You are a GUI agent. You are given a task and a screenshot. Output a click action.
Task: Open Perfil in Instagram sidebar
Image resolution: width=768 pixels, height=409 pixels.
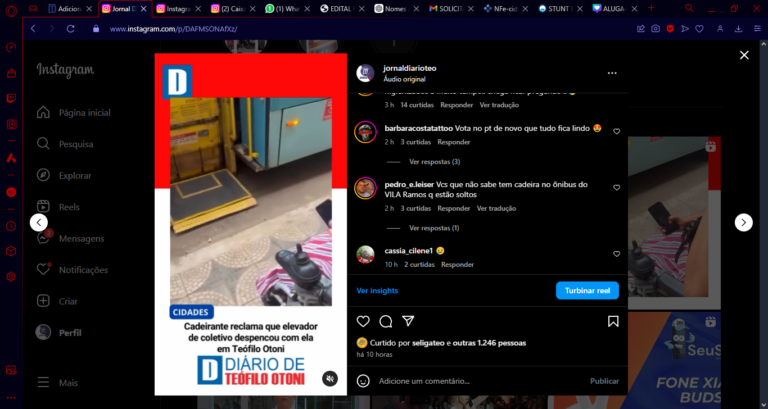pyautogui.click(x=59, y=333)
